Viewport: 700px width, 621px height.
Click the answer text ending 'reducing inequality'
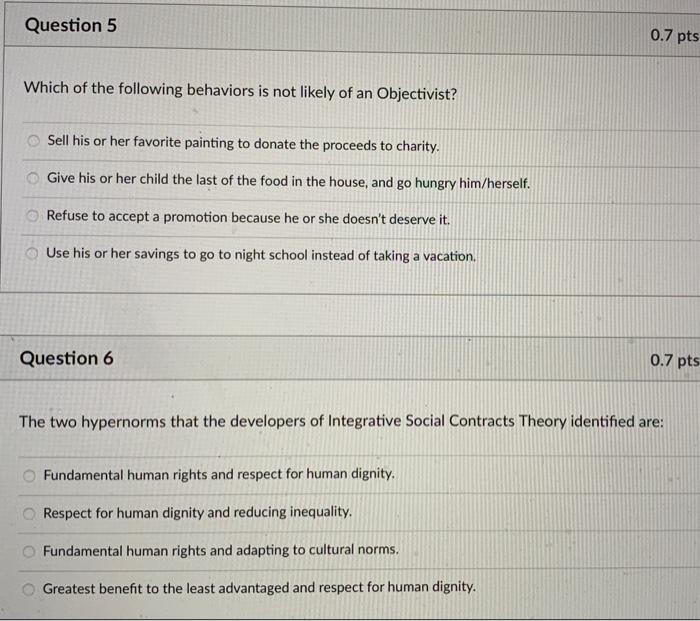[198, 512]
